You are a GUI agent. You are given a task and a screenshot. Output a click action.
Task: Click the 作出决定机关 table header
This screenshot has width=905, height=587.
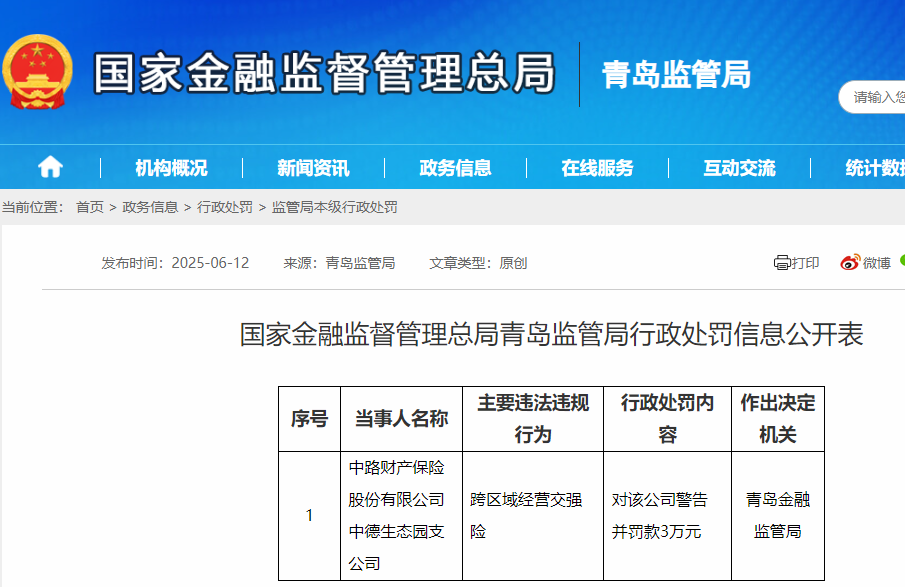pyautogui.click(x=778, y=419)
